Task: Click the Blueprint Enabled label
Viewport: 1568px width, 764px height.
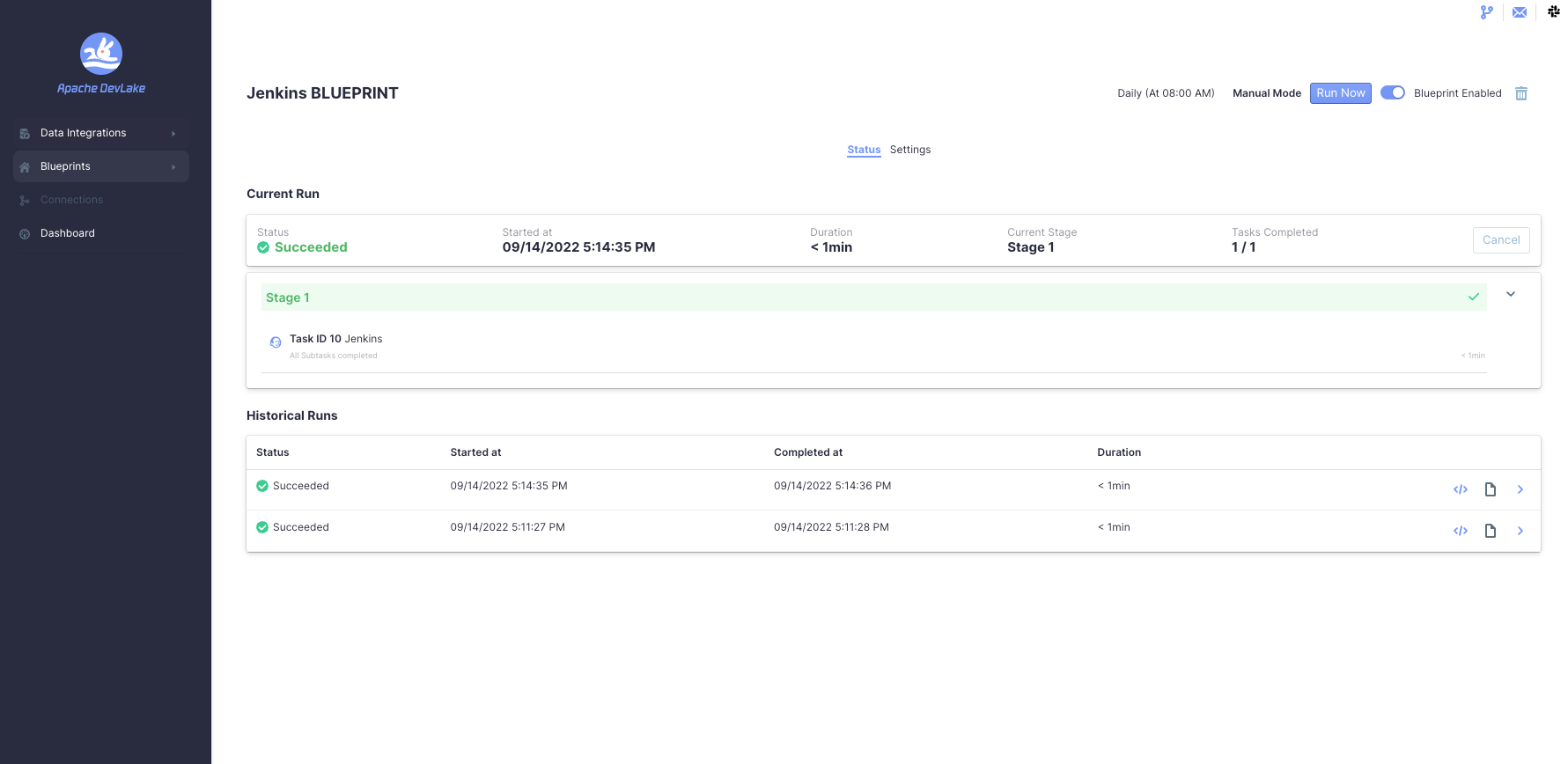Action: click(1458, 93)
